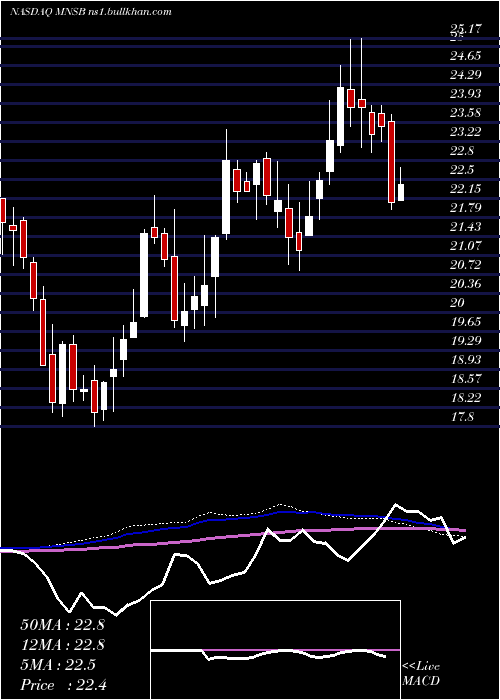Click the 23.93 price level label
The width and height of the screenshot is (500, 700).
466,94
